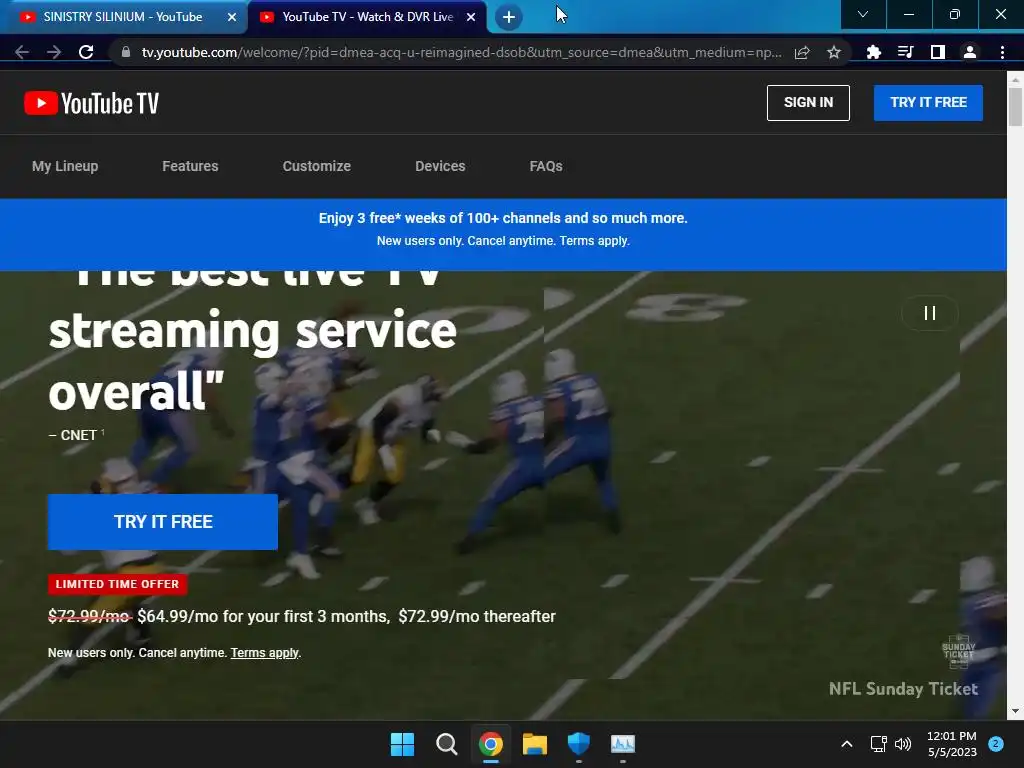Screen dimensions: 1024x768
Task: Open the Customize section
Action: [x=317, y=166]
